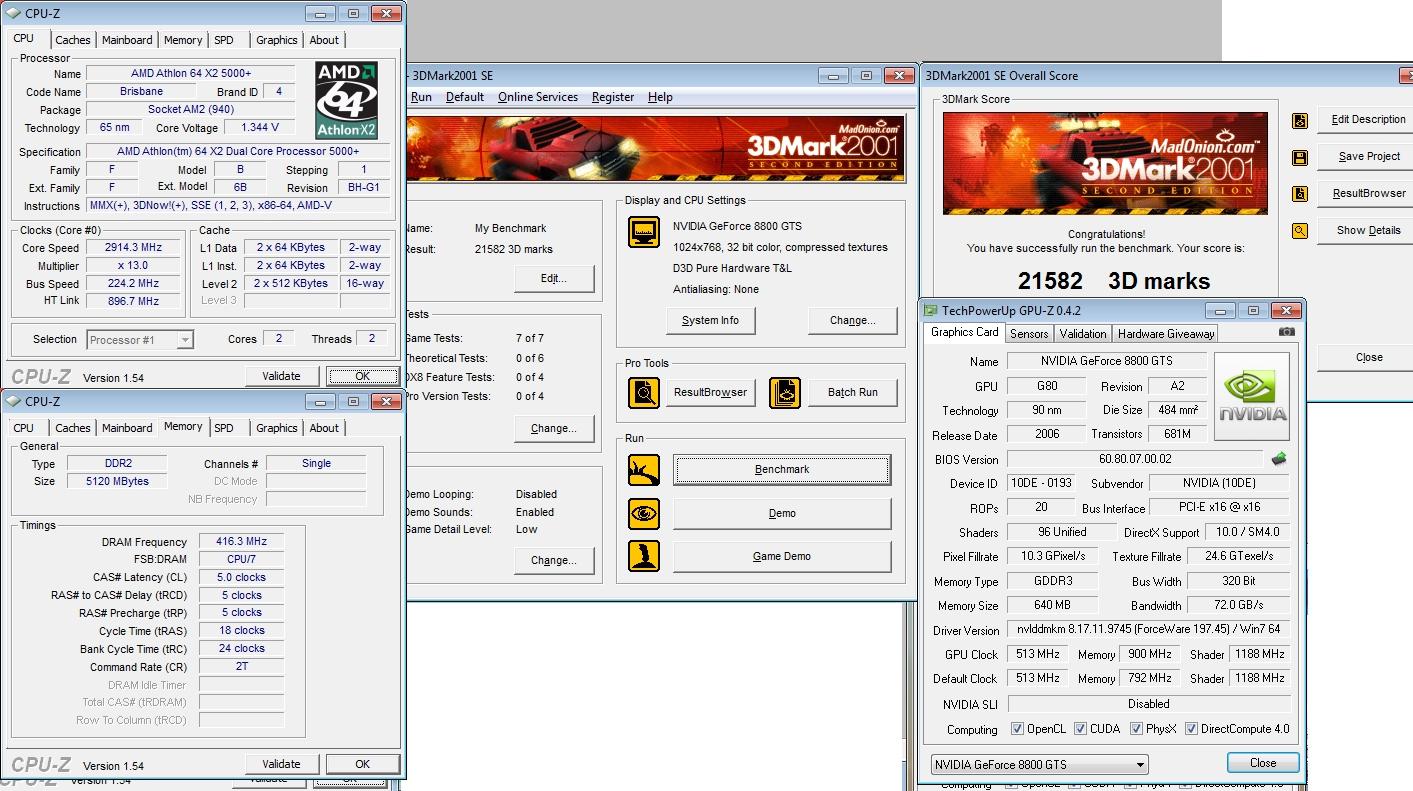Image resolution: width=1413 pixels, height=791 pixels.
Task: Click the Game Demo joystick icon
Action: tap(644, 556)
